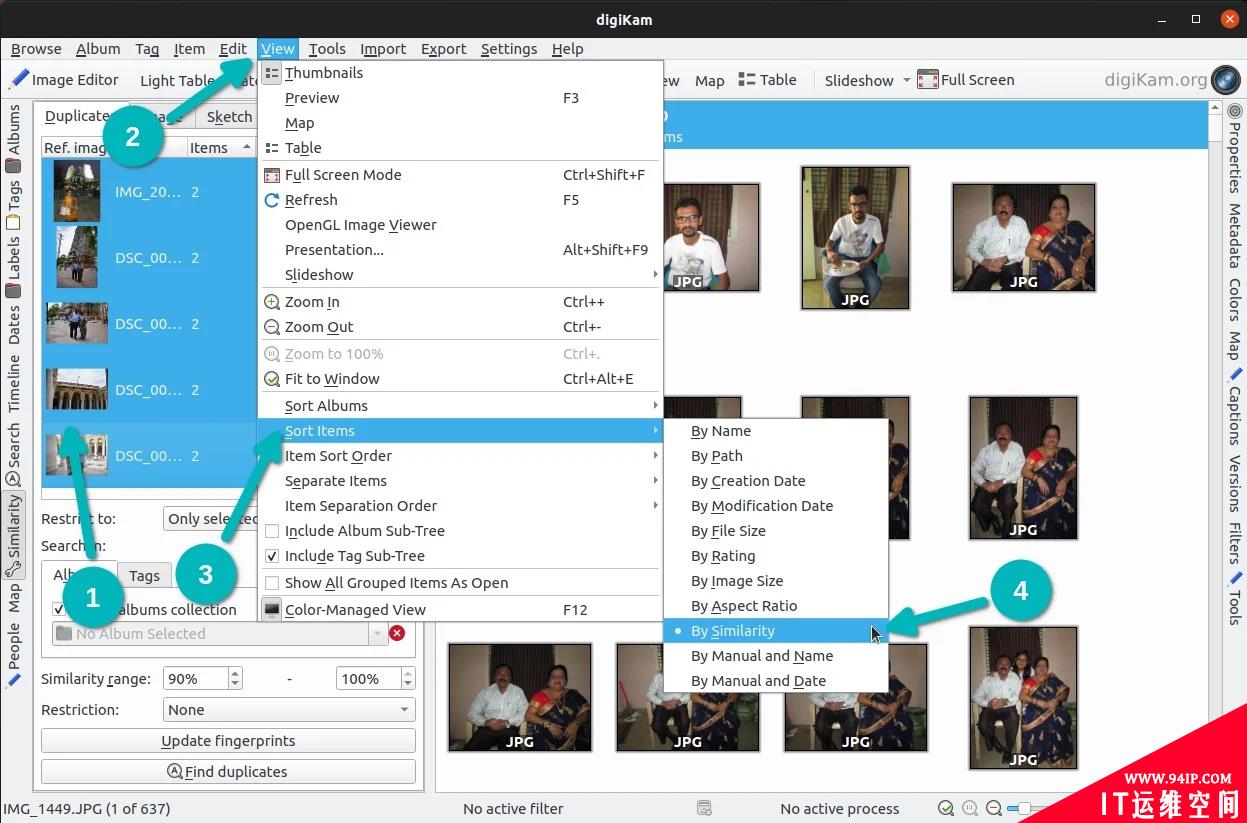Image resolution: width=1247 pixels, height=823 pixels.
Task: Switch to the Similarity sidebar panel
Action: (14, 536)
